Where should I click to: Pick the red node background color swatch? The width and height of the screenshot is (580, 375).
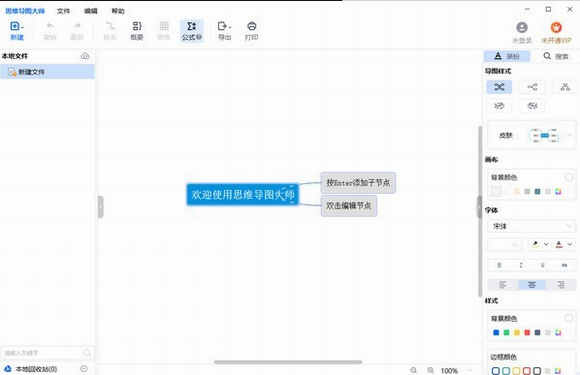point(527,332)
